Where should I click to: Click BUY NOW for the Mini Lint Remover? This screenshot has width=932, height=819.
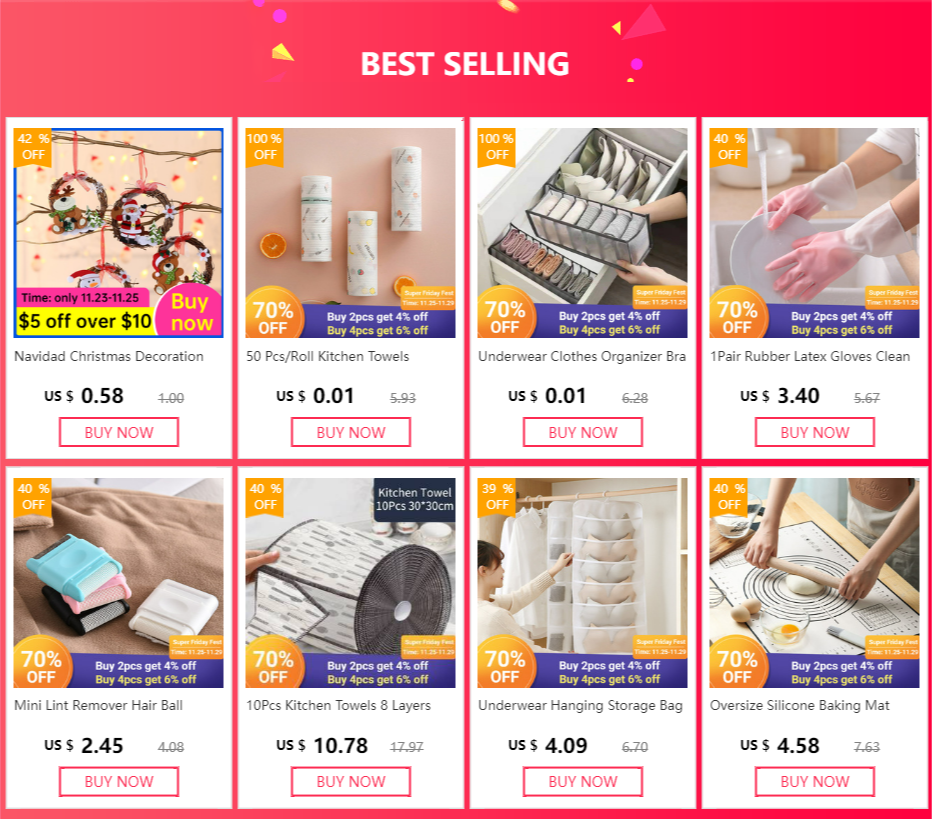pyautogui.click(x=119, y=782)
